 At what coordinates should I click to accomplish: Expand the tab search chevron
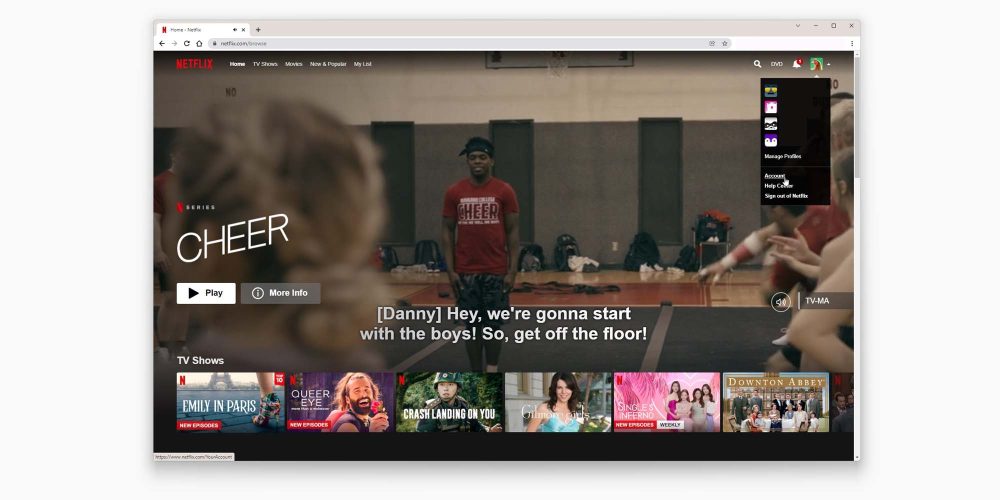tap(797, 25)
